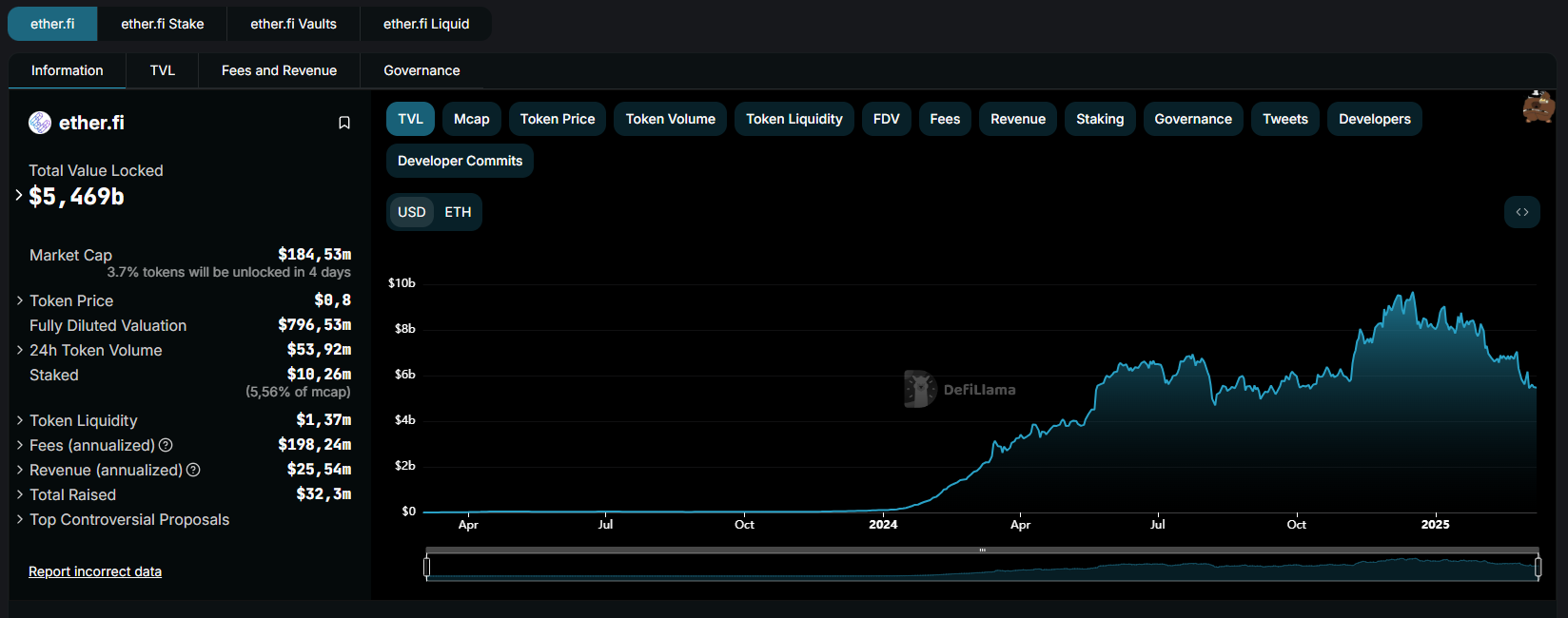Expand Token Price details

pos(20,300)
